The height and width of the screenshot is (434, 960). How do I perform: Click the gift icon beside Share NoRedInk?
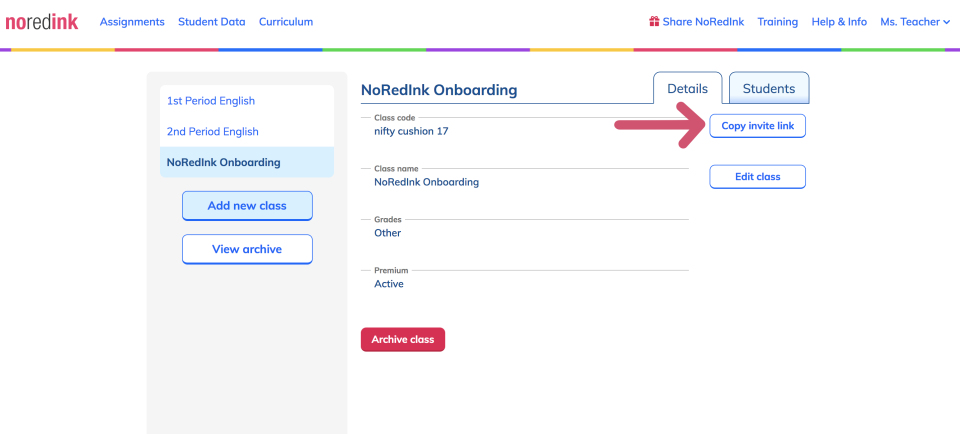654,21
